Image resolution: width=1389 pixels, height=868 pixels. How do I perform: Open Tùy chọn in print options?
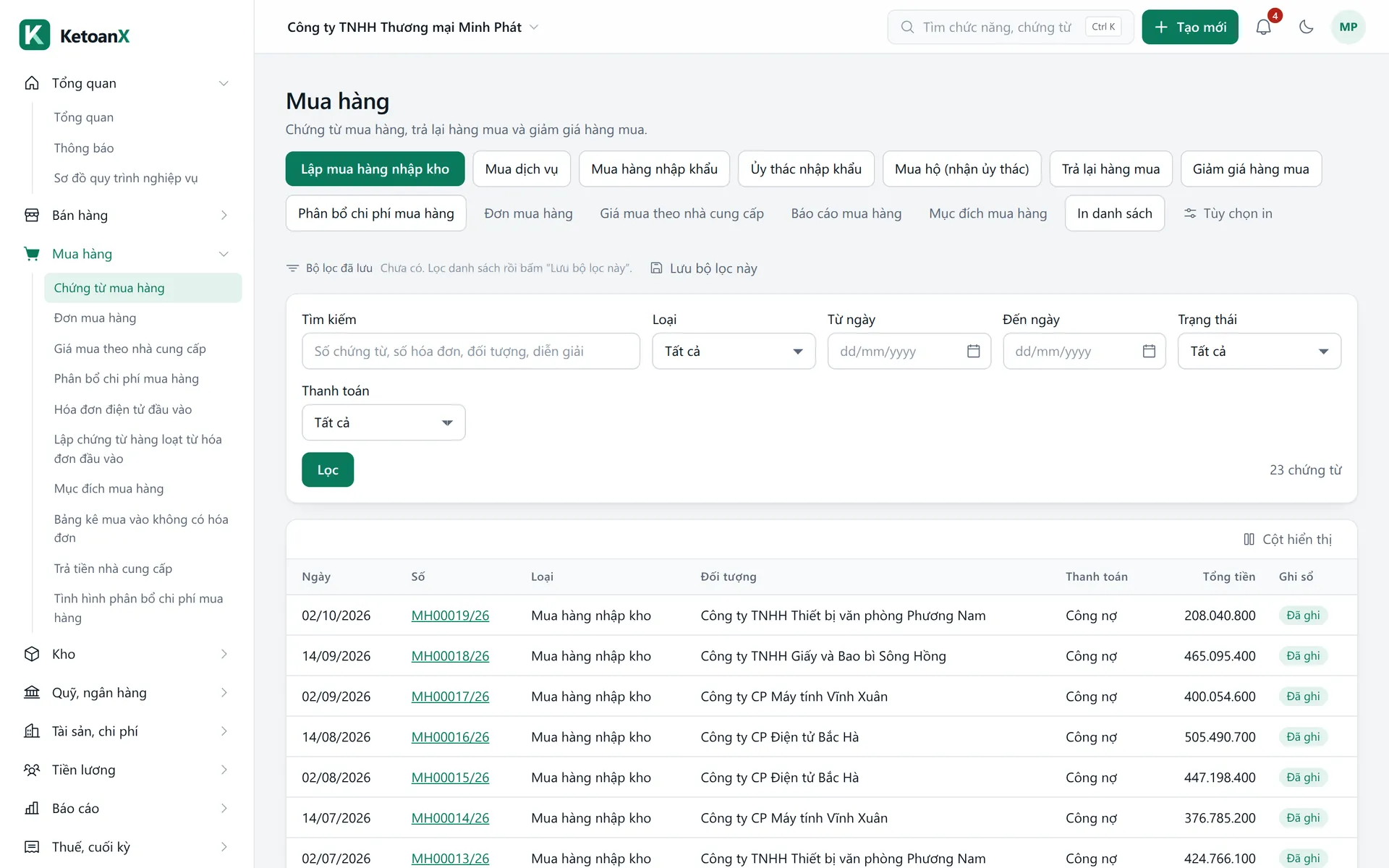tap(1228, 213)
